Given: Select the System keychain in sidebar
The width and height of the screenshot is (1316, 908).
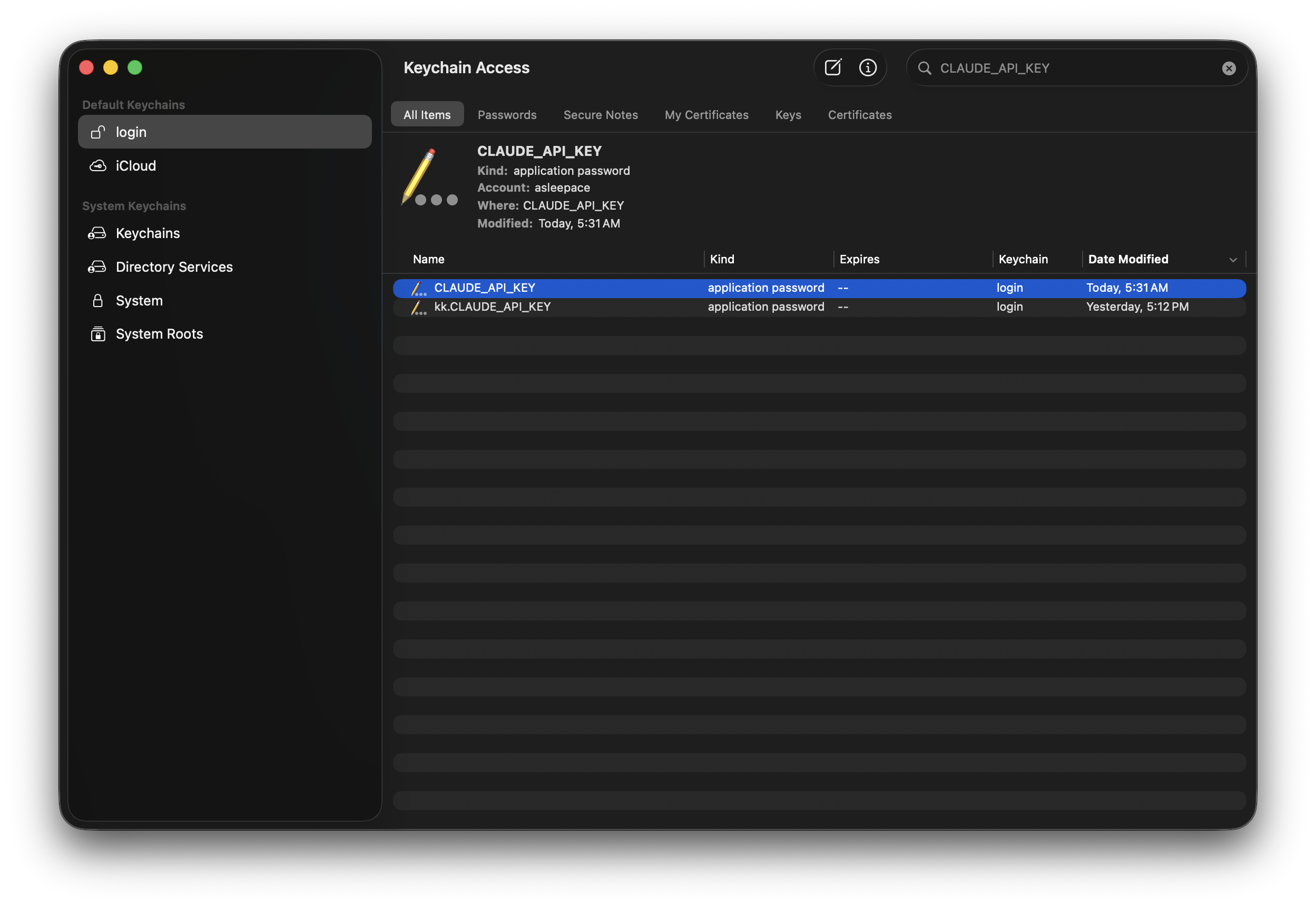Looking at the screenshot, I should [139, 300].
